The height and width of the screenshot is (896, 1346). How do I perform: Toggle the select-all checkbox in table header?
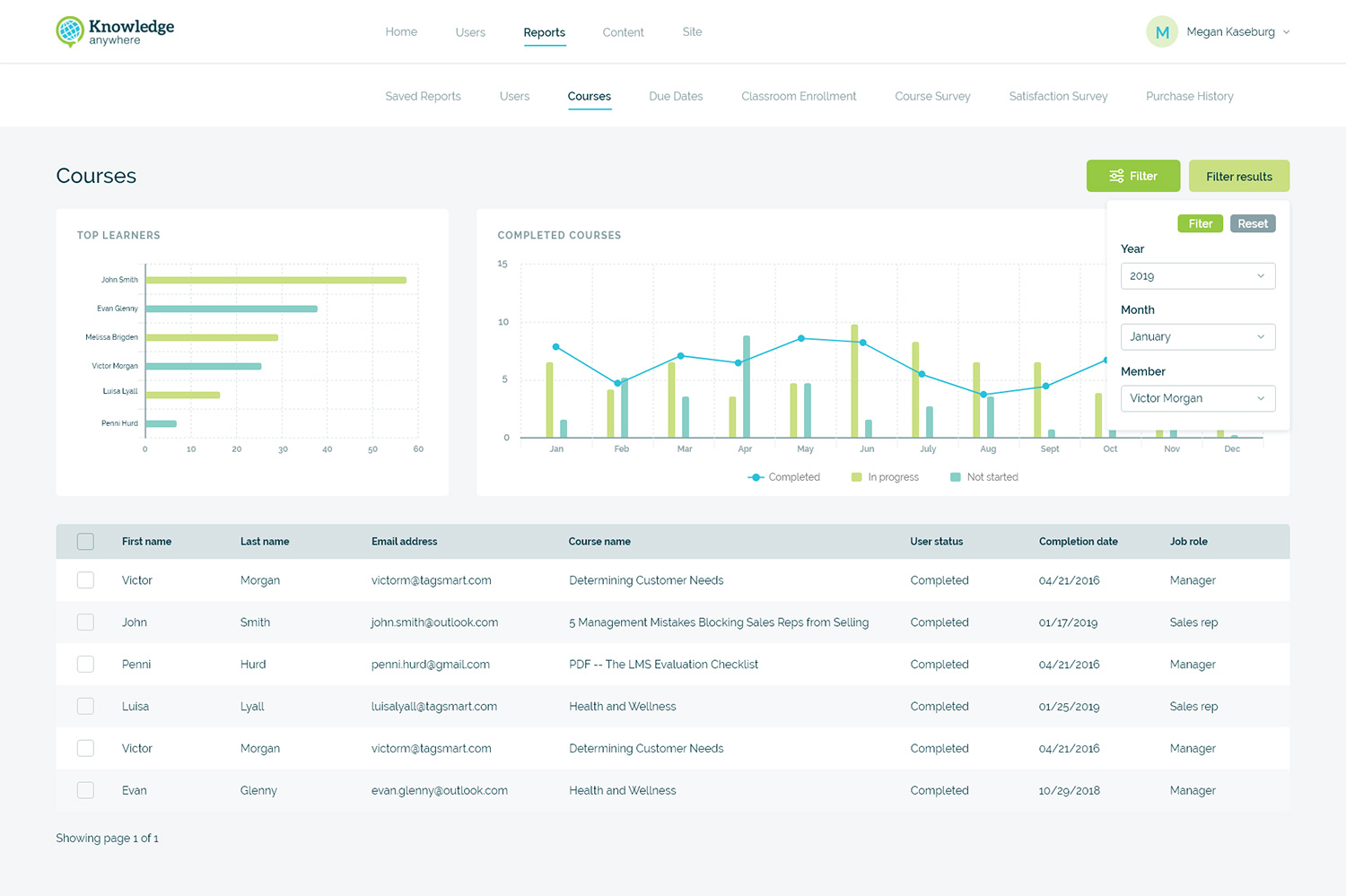point(85,542)
